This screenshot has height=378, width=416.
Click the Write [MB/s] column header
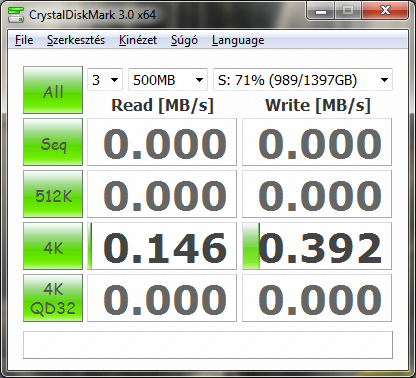pyautogui.click(x=318, y=106)
